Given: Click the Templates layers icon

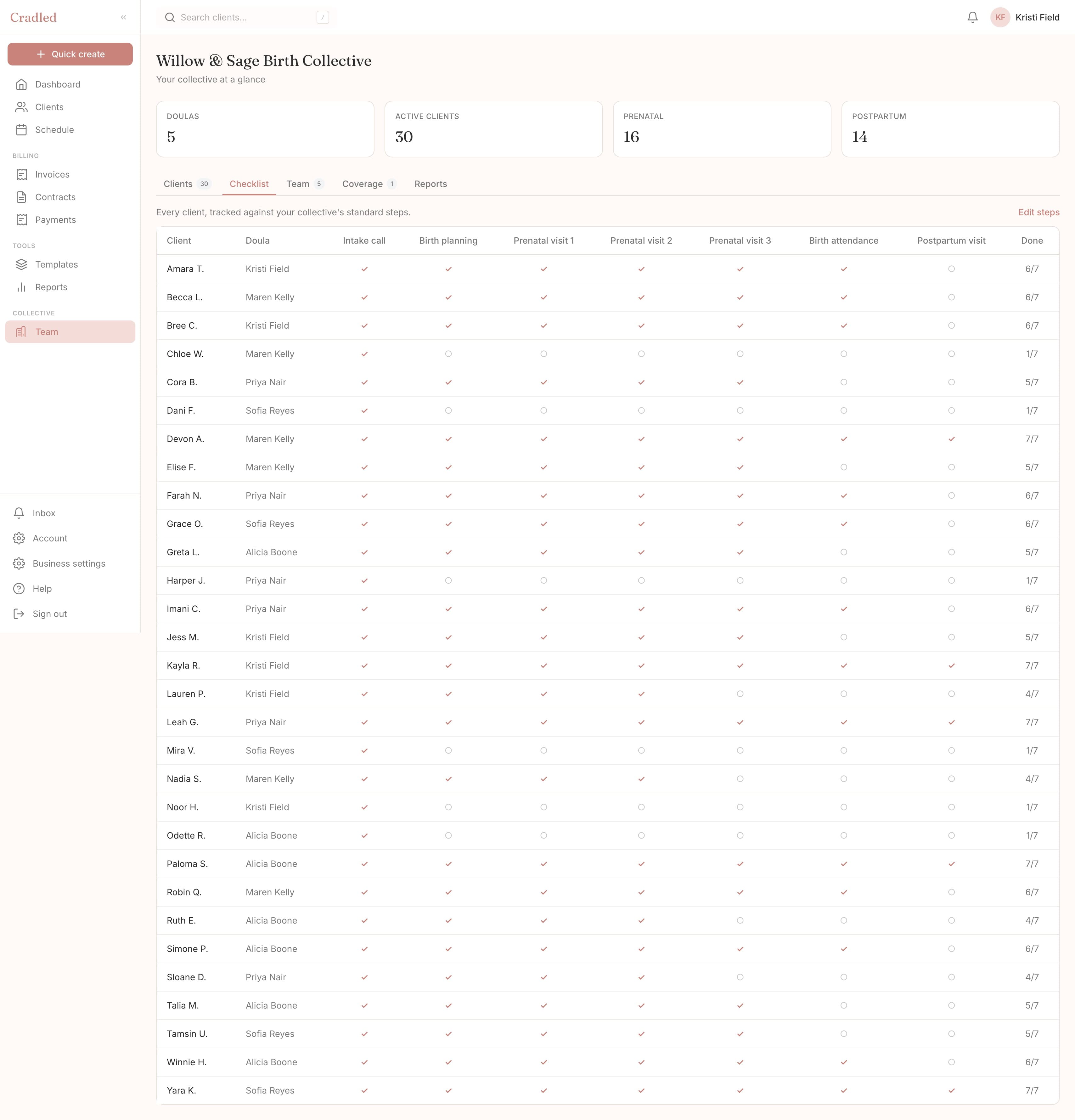Looking at the screenshot, I should coord(22,264).
